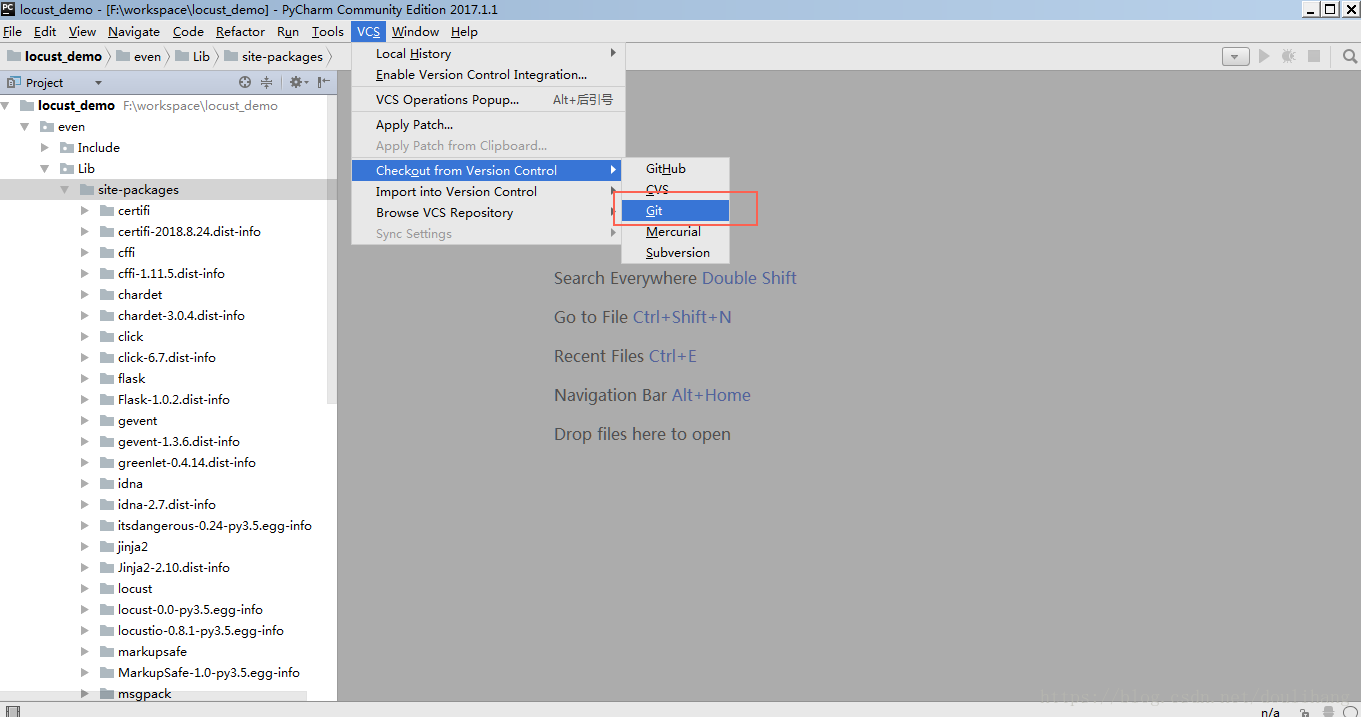Open the Tools menu
The width and height of the screenshot is (1361, 717).
pos(328,32)
